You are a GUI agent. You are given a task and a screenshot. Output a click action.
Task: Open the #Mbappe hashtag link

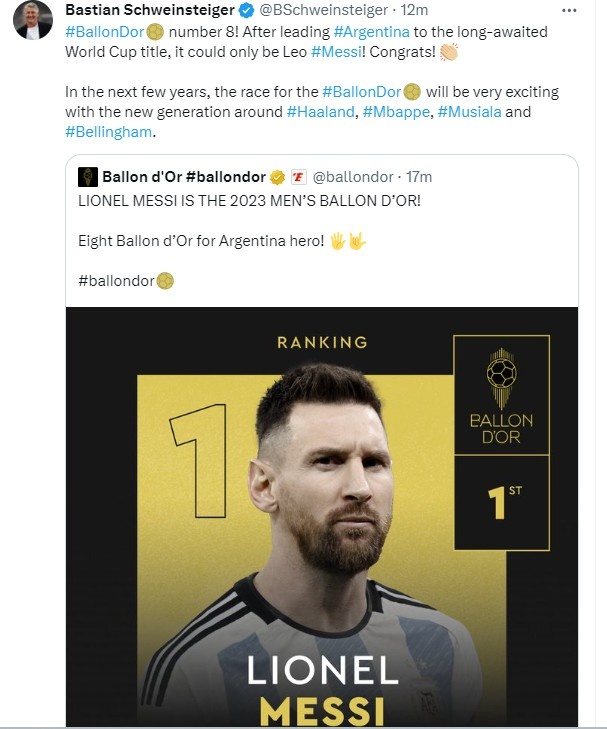pos(396,112)
